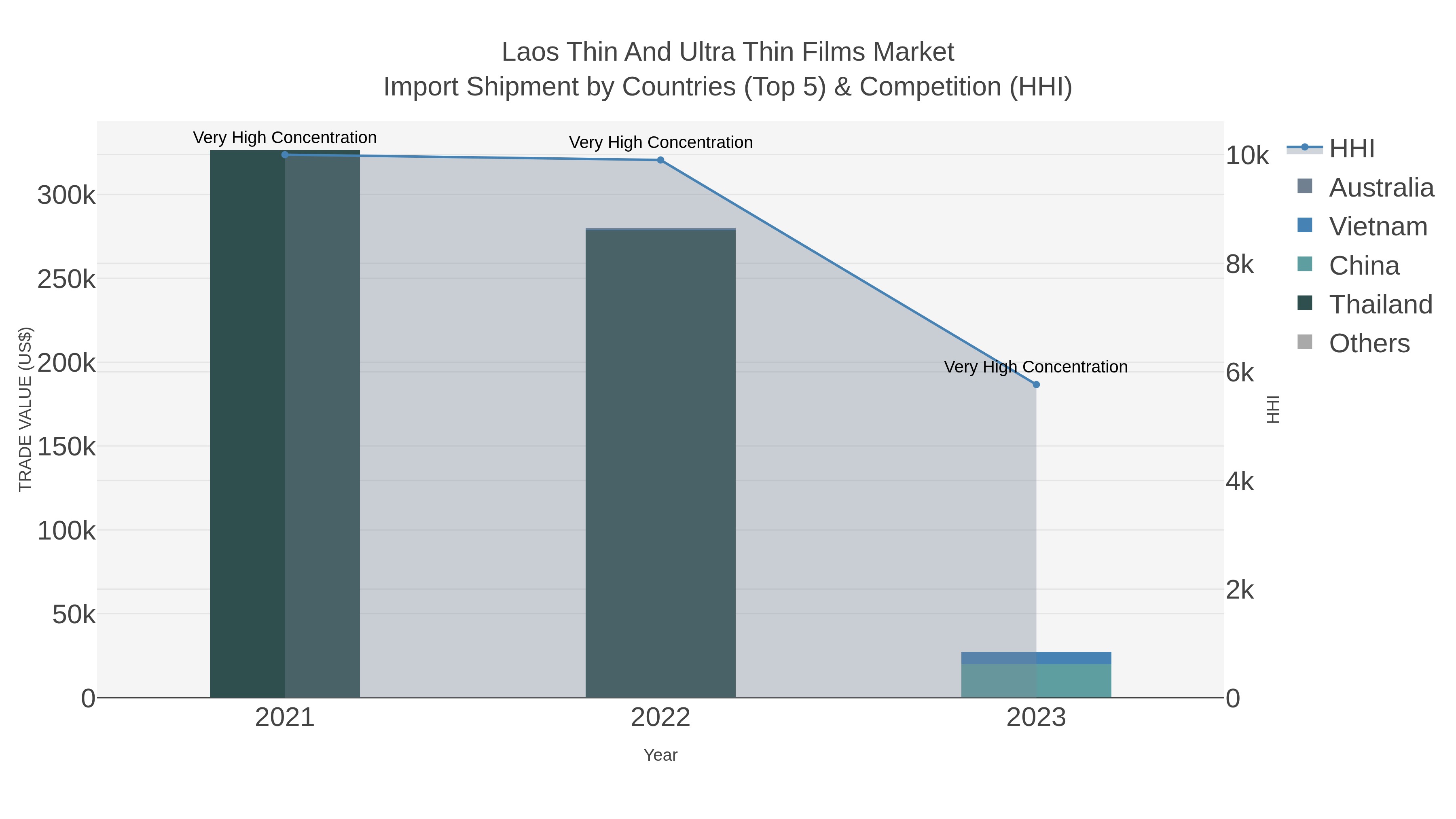Click the 'Very High Concentration' label above 2022
This screenshot has width=1456, height=819.
661,142
